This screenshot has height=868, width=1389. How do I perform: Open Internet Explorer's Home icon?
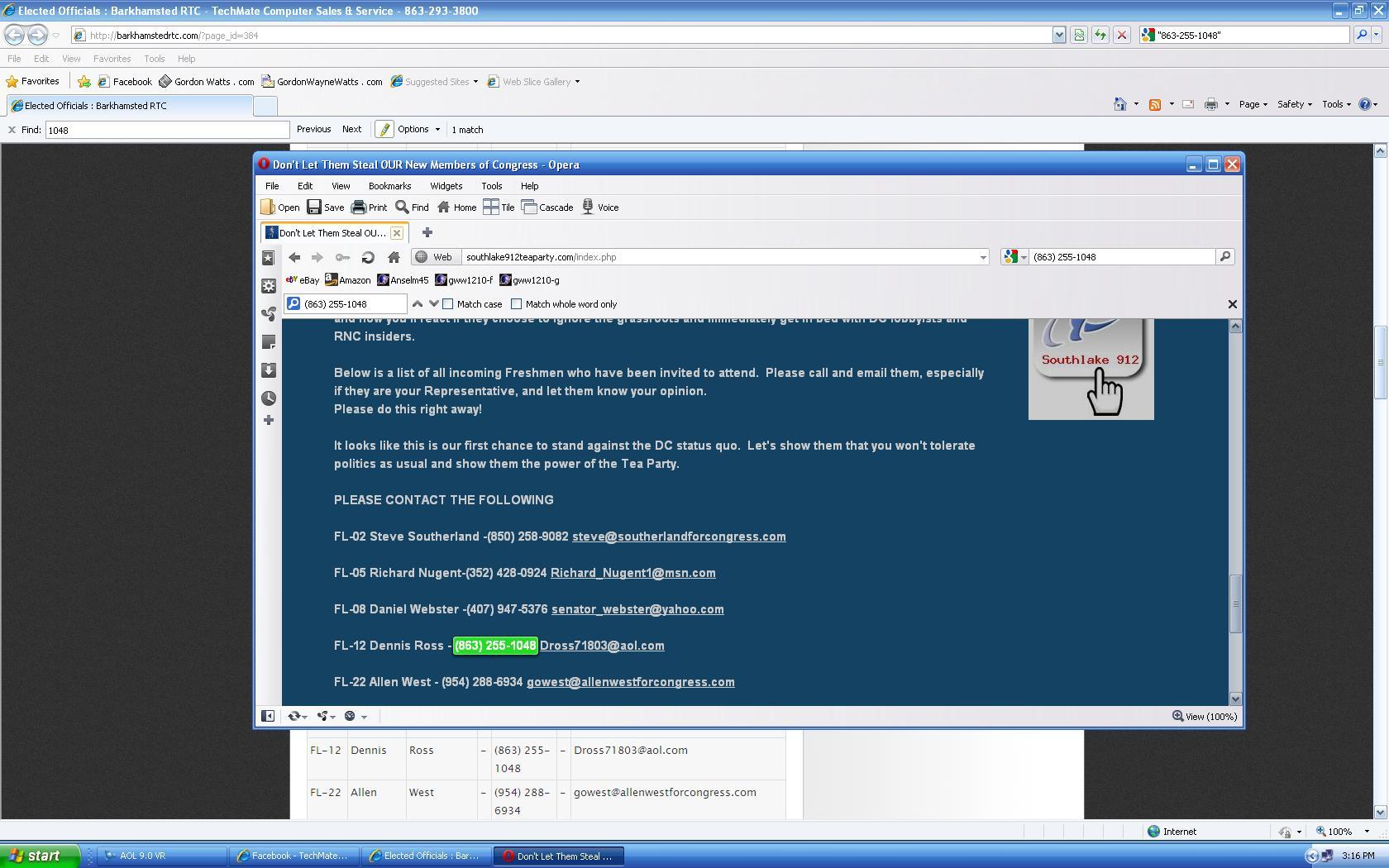tap(1119, 104)
